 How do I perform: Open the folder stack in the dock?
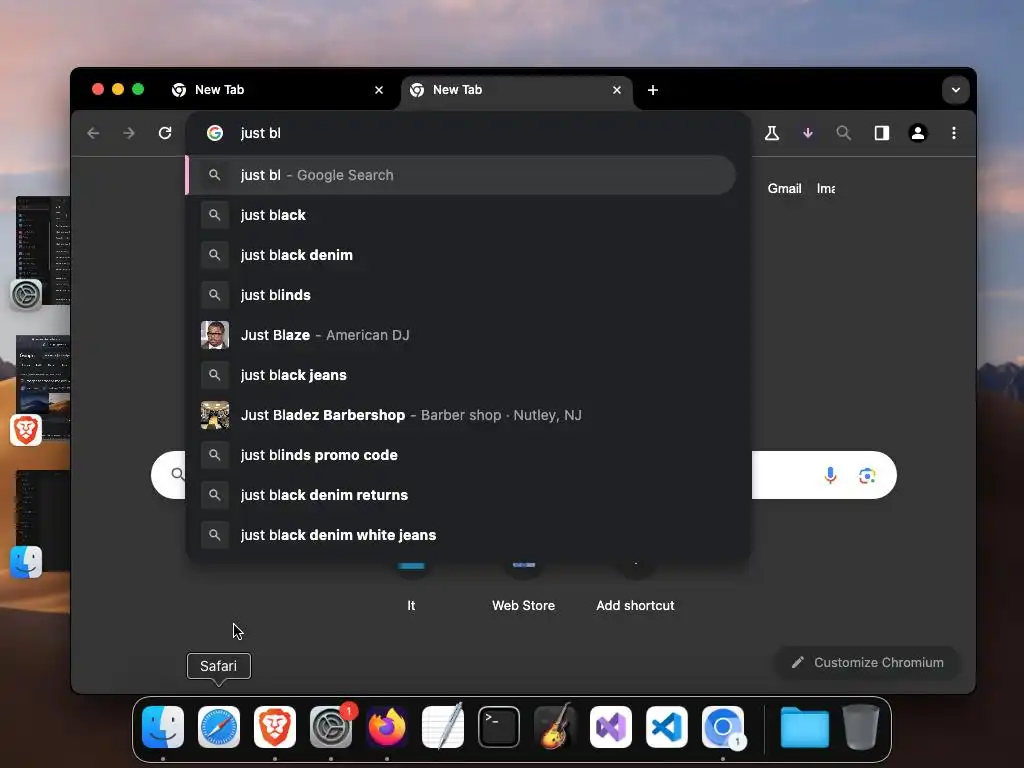(805, 727)
